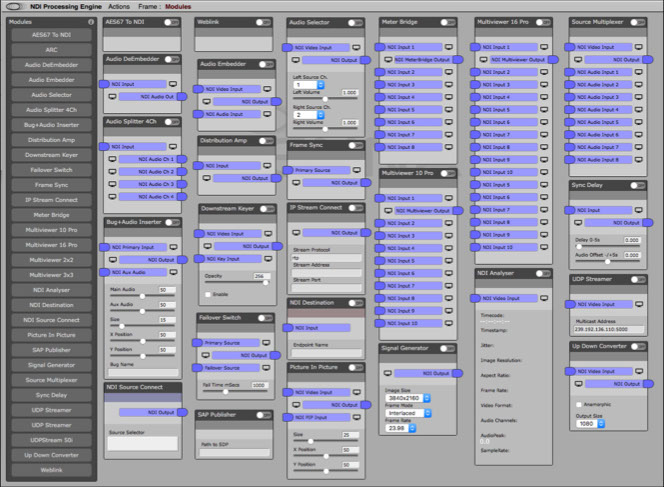Click the Multicast Address field in UDP Streamer
This screenshot has width=664, height=487.
tap(609, 329)
